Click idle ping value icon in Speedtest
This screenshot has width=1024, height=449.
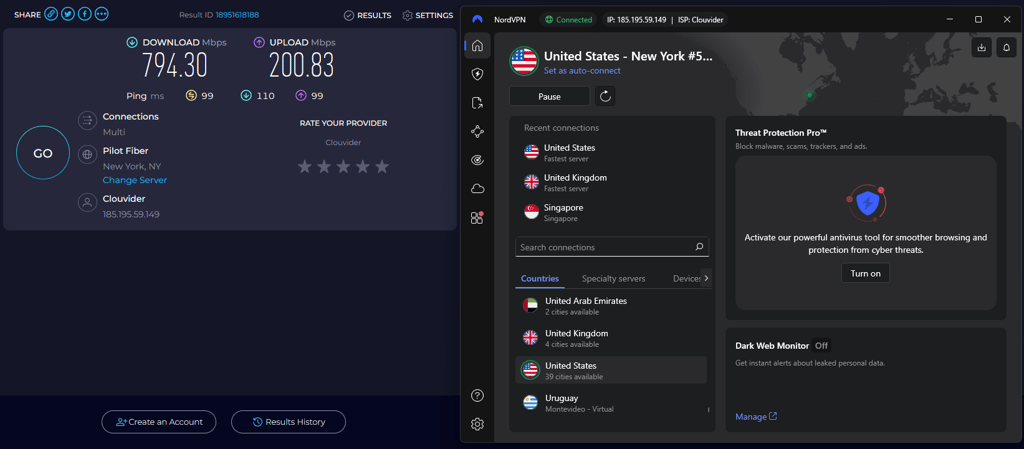(x=191, y=96)
